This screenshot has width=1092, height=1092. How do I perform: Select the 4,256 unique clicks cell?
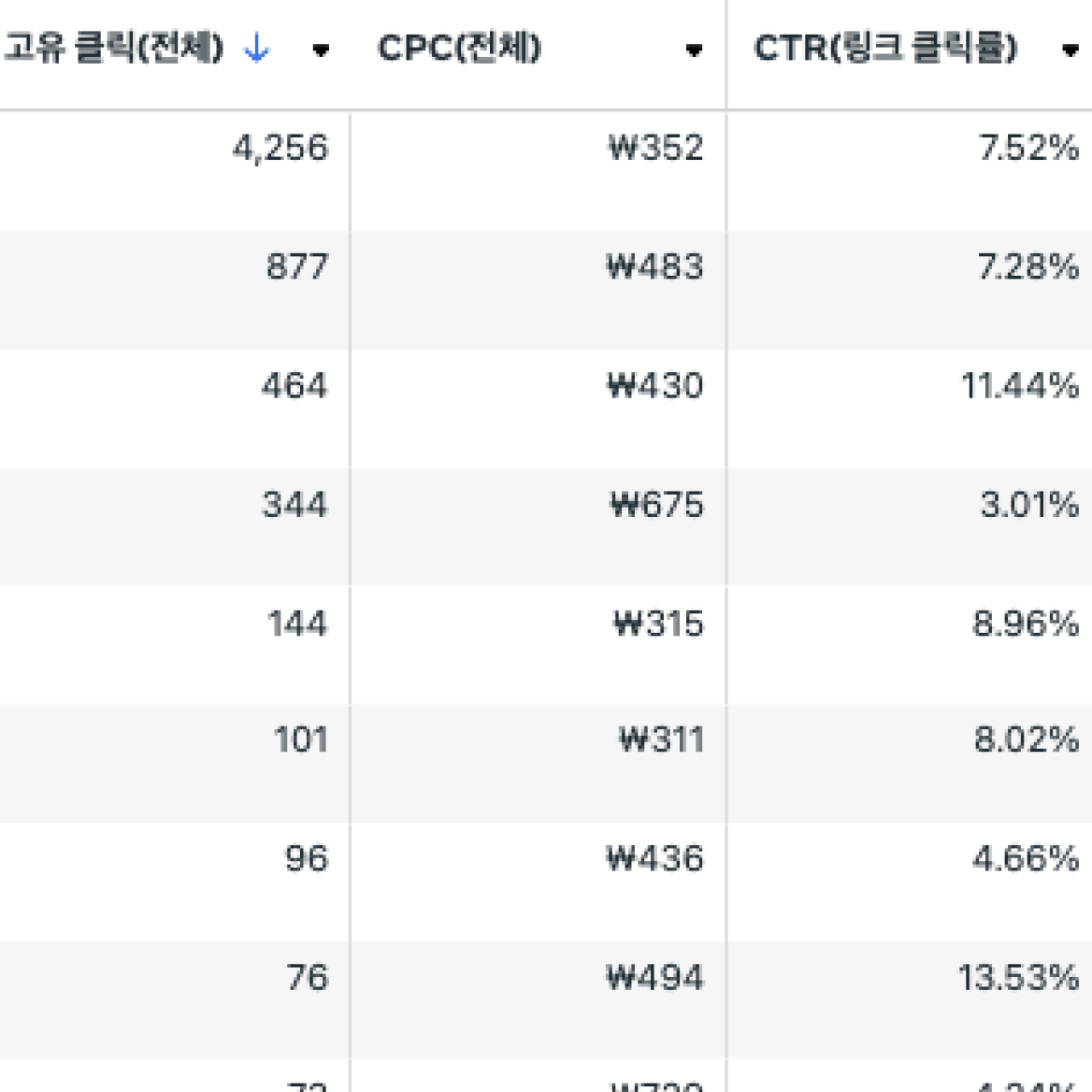[x=175, y=171]
